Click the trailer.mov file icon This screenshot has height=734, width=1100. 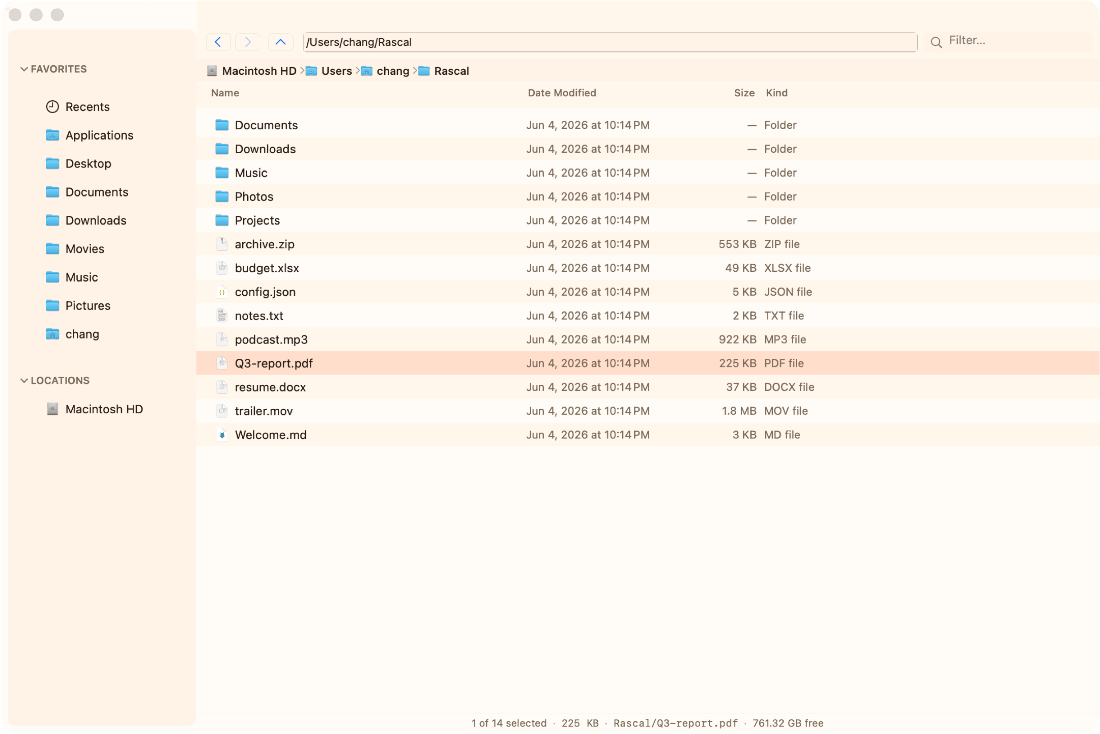coord(222,411)
